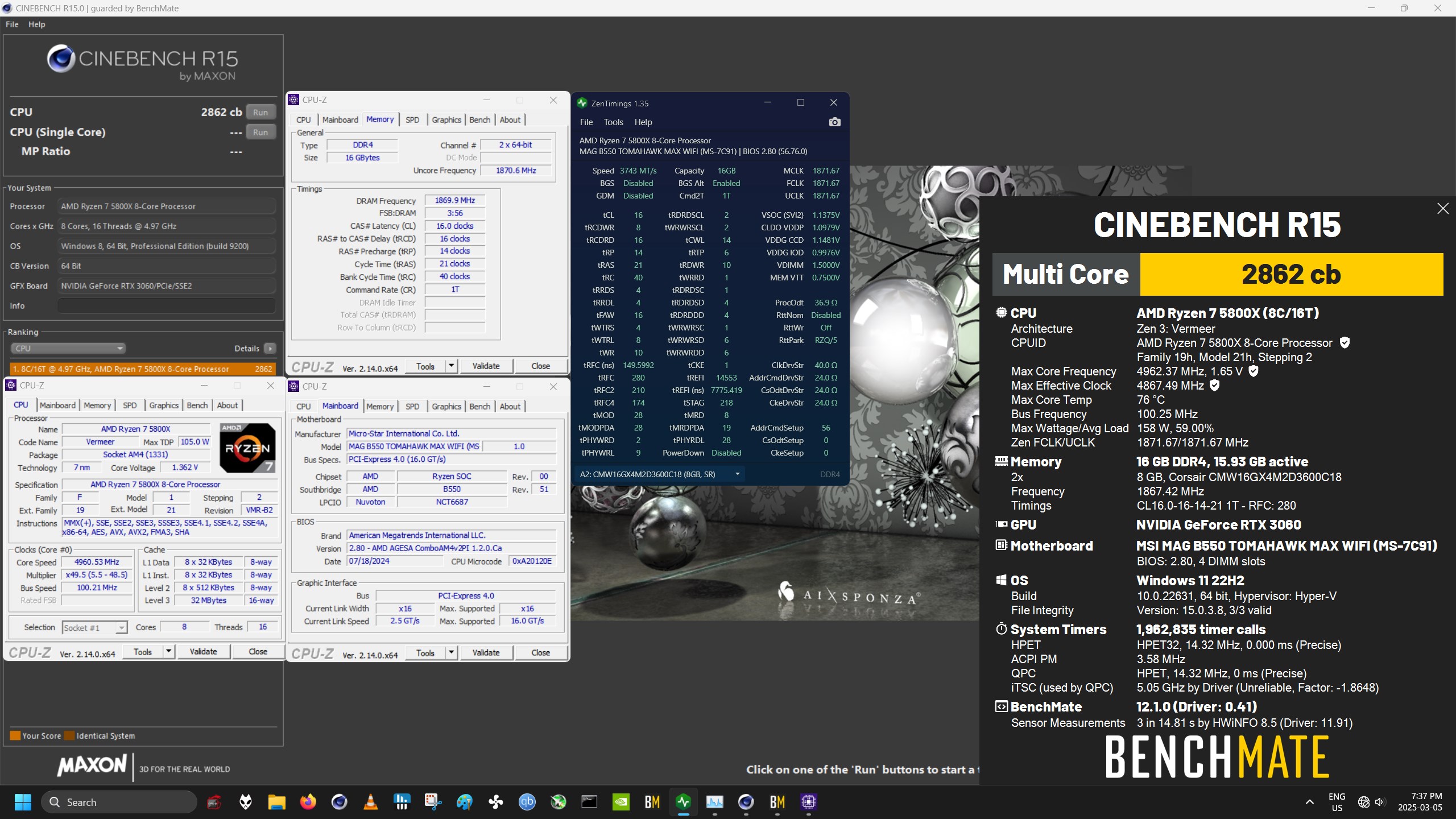Viewport: 1456px width, 819px height.
Task: Open VLC media player from the taskbar
Action: (370, 802)
